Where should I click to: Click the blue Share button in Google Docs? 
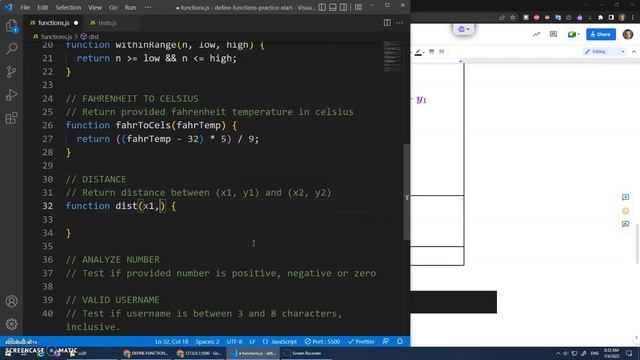601,34
